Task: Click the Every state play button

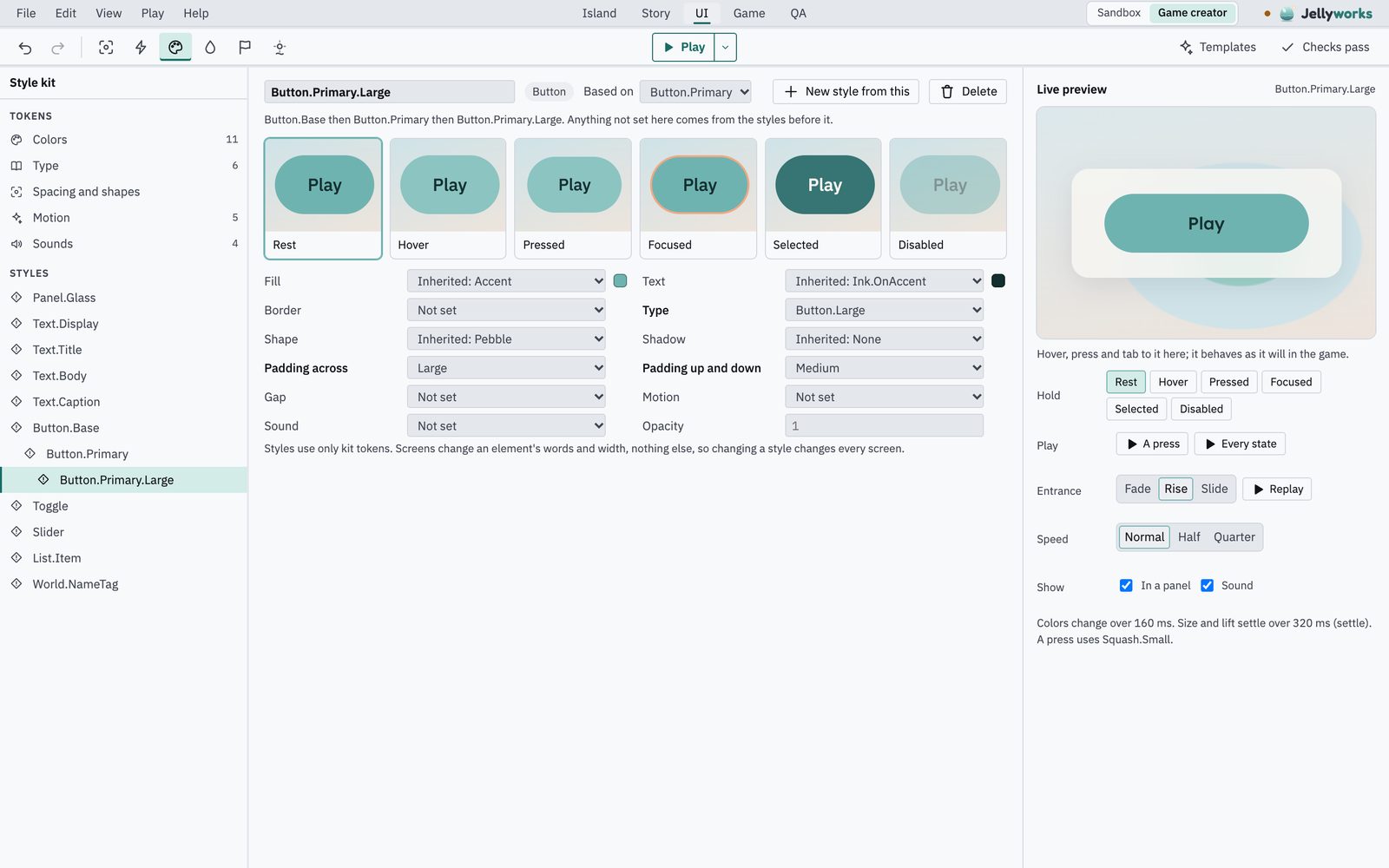Action: (1240, 444)
